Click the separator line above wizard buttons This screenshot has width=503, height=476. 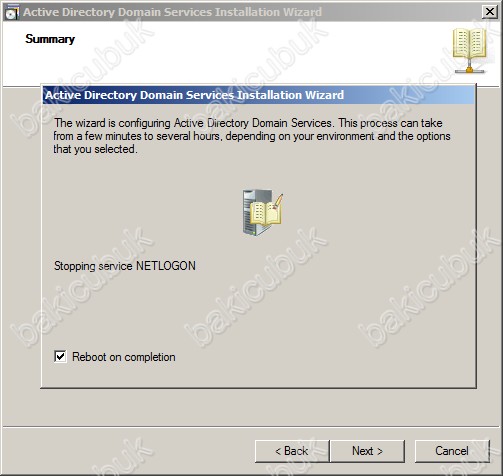click(x=251, y=426)
